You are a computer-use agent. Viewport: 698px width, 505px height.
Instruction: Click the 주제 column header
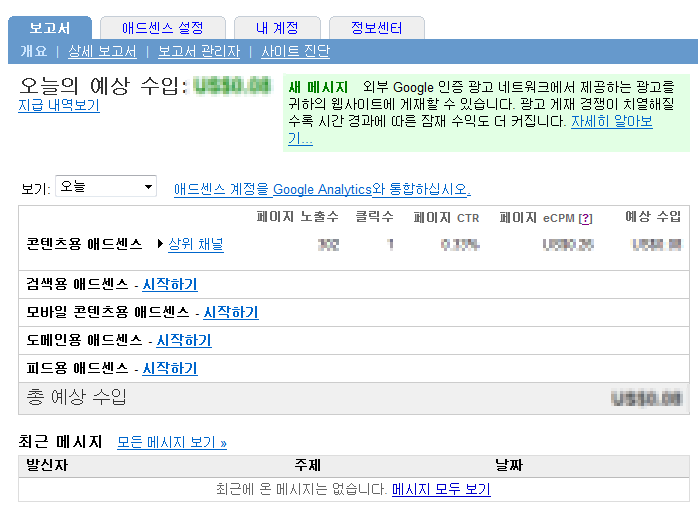(x=308, y=465)
